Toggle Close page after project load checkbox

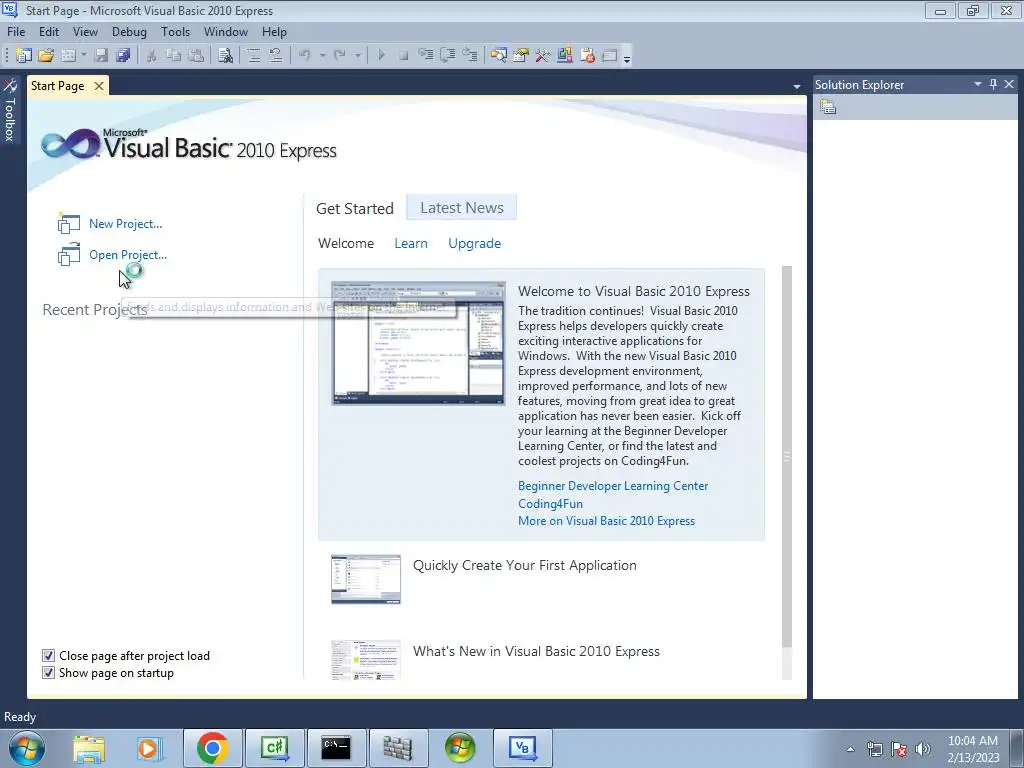pyautogui.click(x=48, y=656)
